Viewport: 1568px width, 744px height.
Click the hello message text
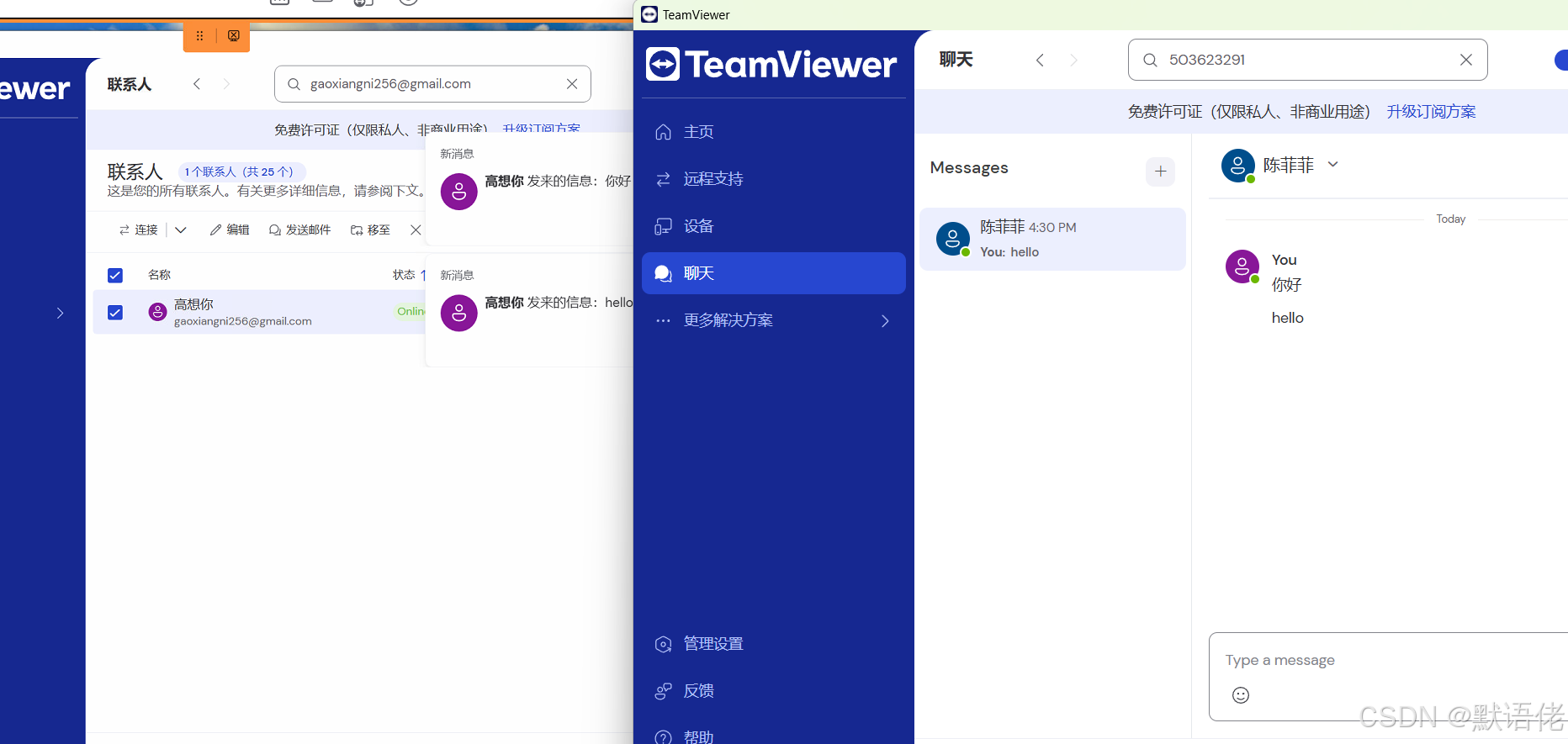tap(1287, 318)
